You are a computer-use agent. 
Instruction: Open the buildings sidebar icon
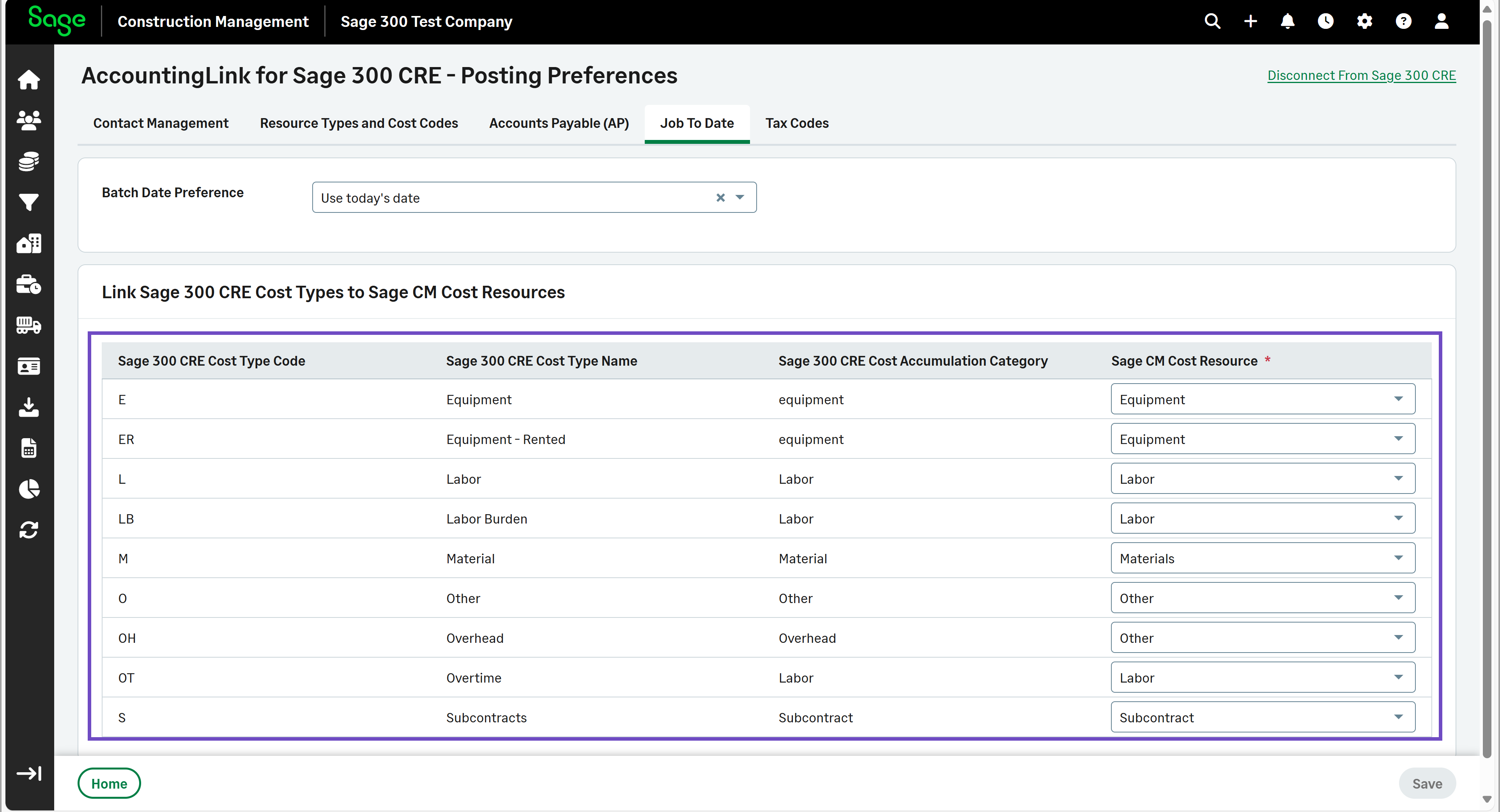pyautogui.click(x=28, y=243)
